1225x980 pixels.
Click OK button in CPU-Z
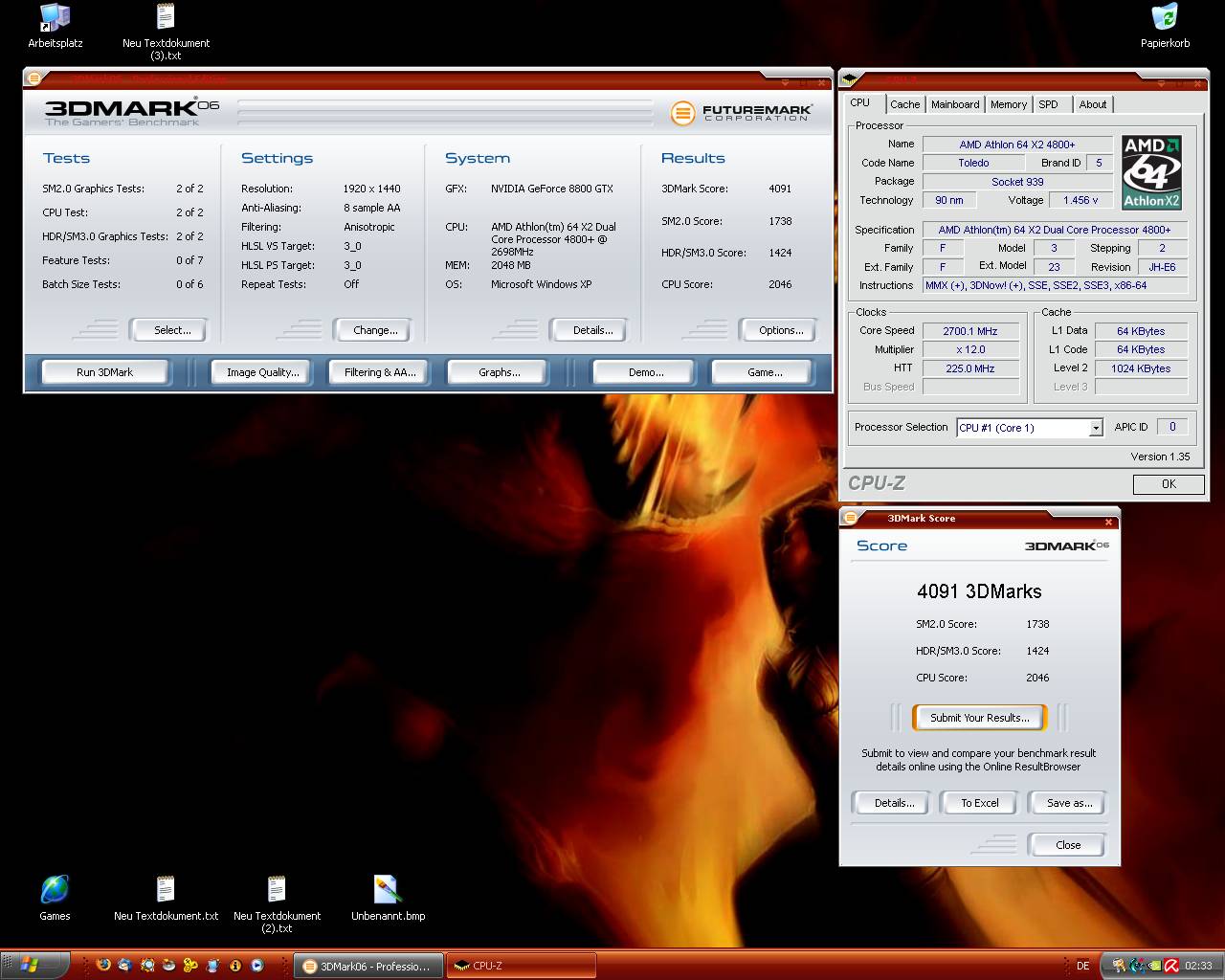pyautogui.click(x=1169, y=484)
